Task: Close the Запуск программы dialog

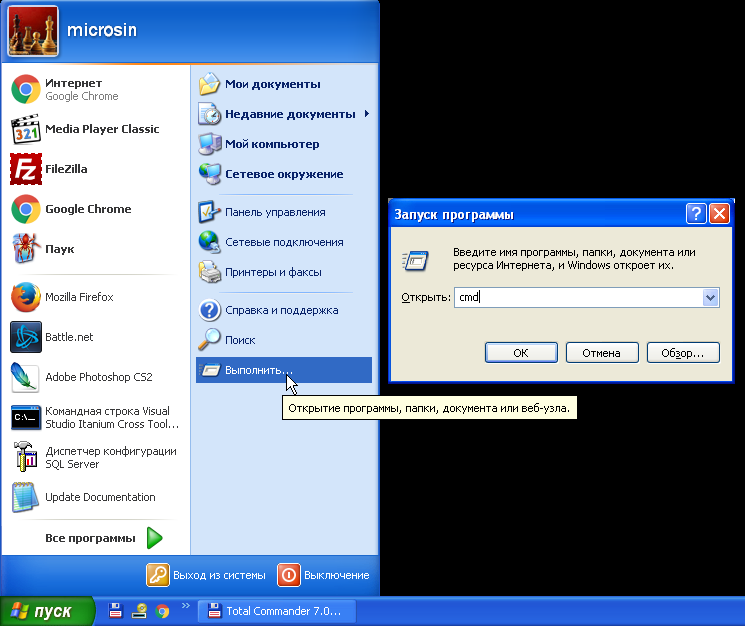Action: point(719,214)
